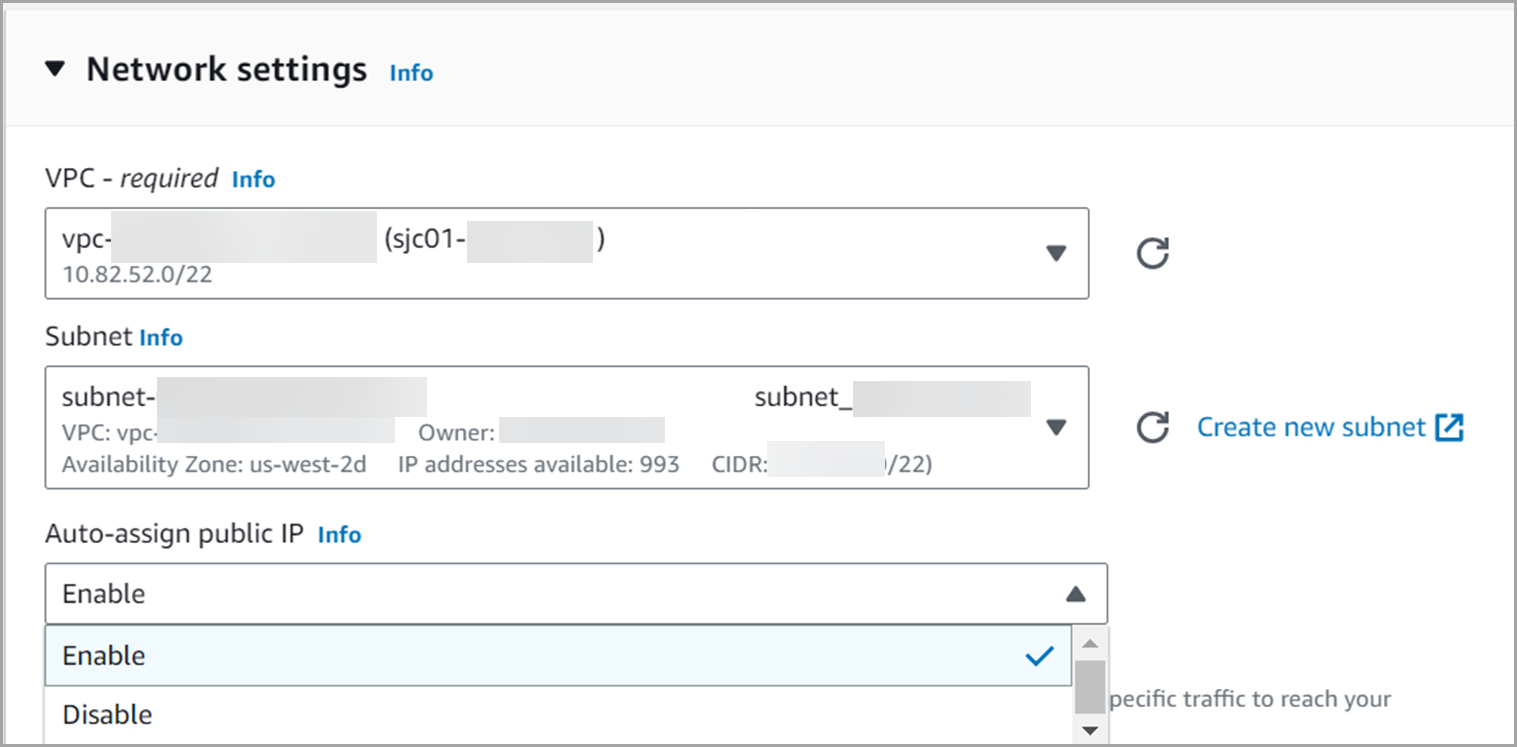Click the blue checkmark on Enable
The width and height of the screenshot is (1517, 747).
pos(1040,656)
